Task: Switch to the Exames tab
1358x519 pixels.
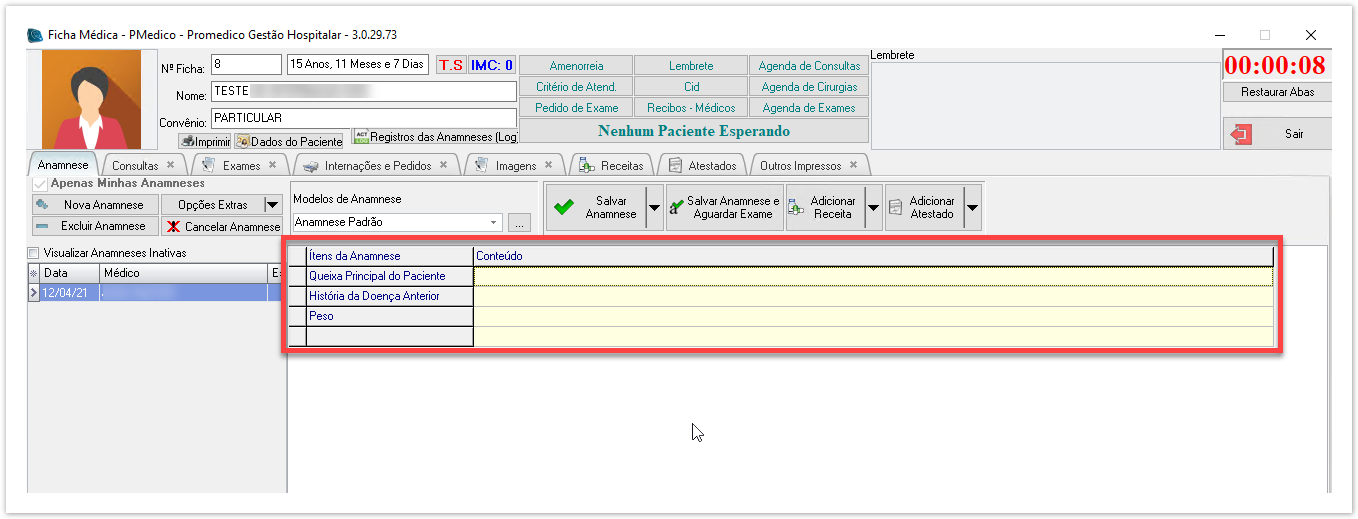Action: point(241,165)
